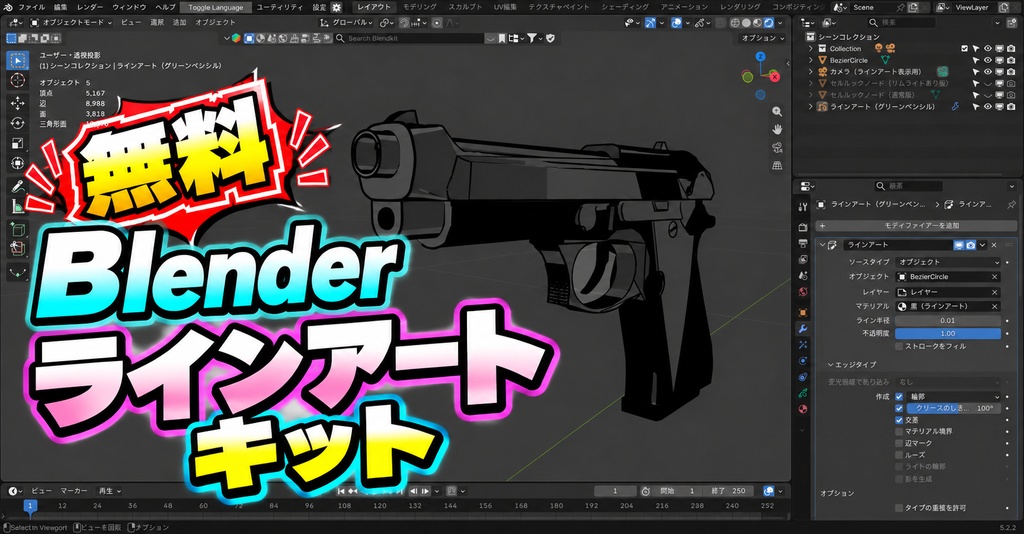Select the Transform tool

pyautogui.click(x=18, y=163)
